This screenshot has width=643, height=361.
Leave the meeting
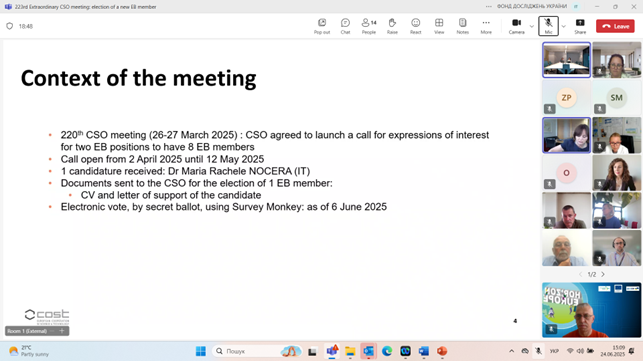(x=615, y=26)
